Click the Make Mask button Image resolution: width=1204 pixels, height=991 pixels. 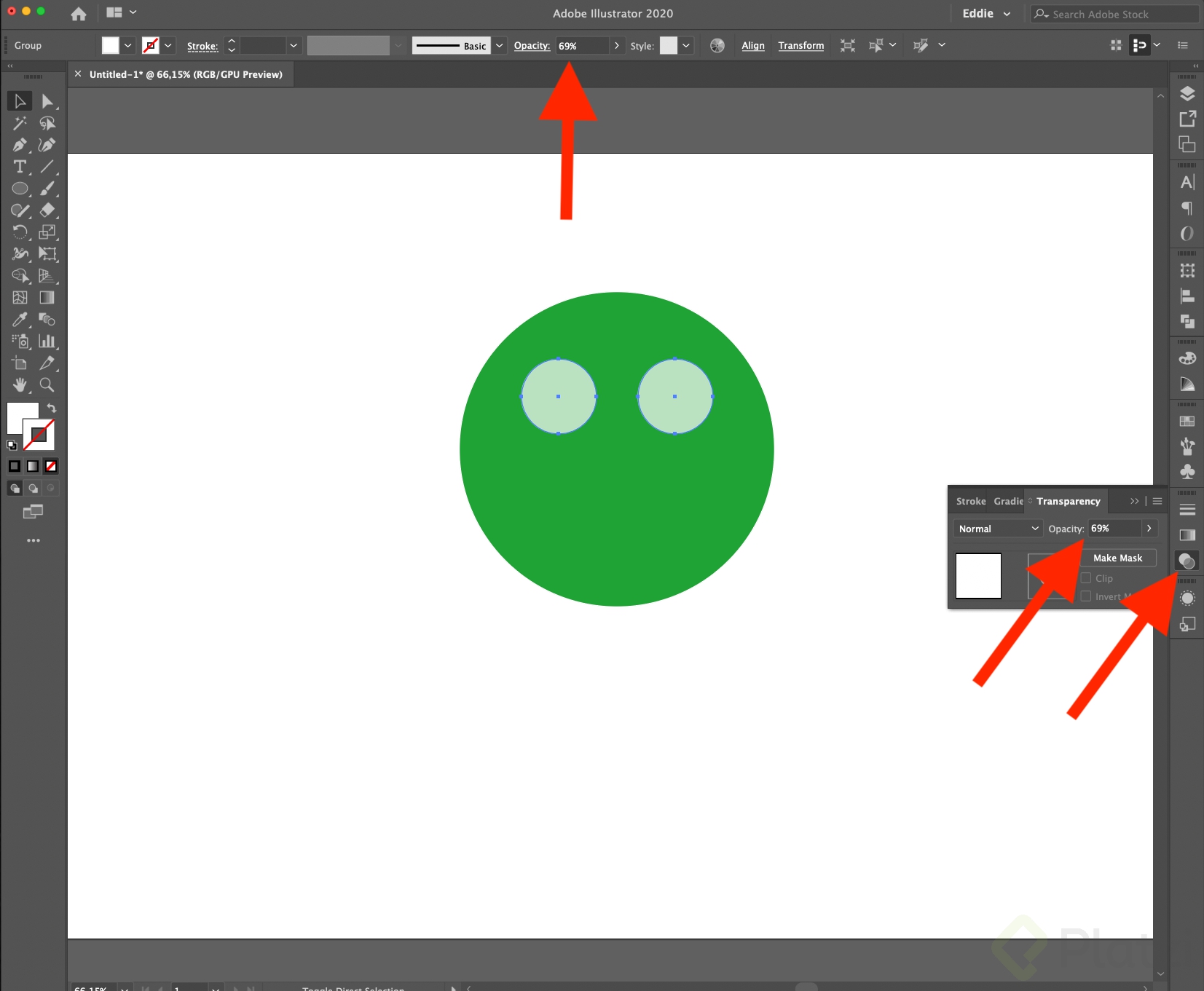click(x=1119, y=557)
